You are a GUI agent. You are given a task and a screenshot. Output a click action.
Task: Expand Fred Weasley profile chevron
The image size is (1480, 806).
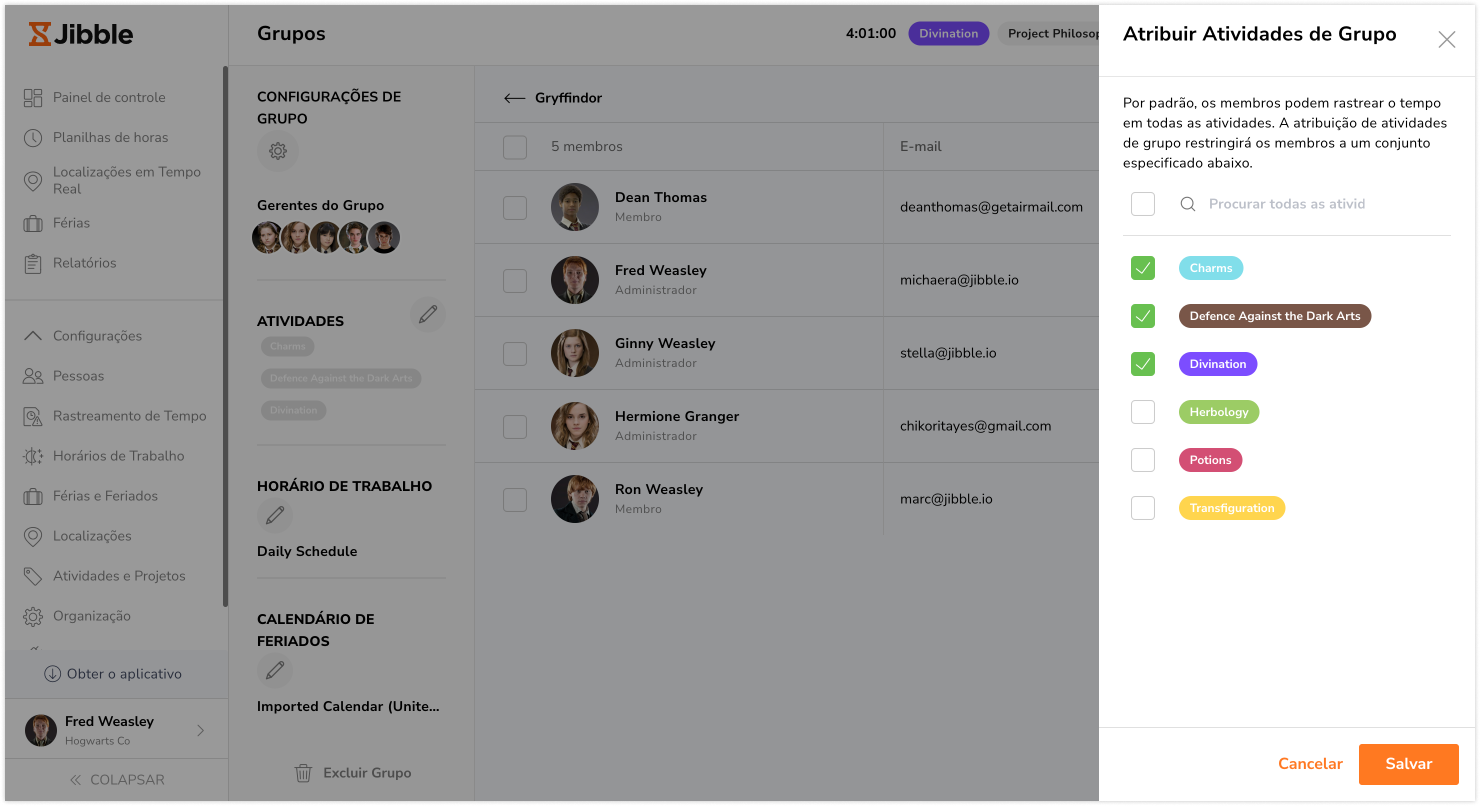[x=200, y=730]
